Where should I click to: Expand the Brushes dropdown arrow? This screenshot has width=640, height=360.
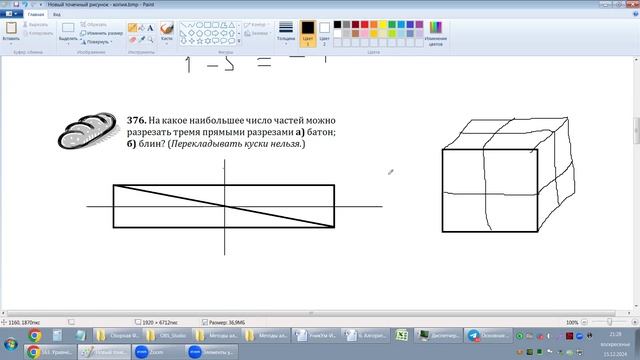167,43
